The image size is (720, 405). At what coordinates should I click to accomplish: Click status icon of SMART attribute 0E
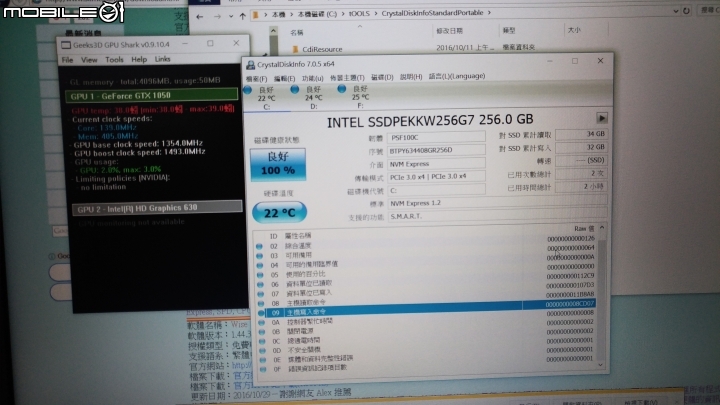coord(263,360)
